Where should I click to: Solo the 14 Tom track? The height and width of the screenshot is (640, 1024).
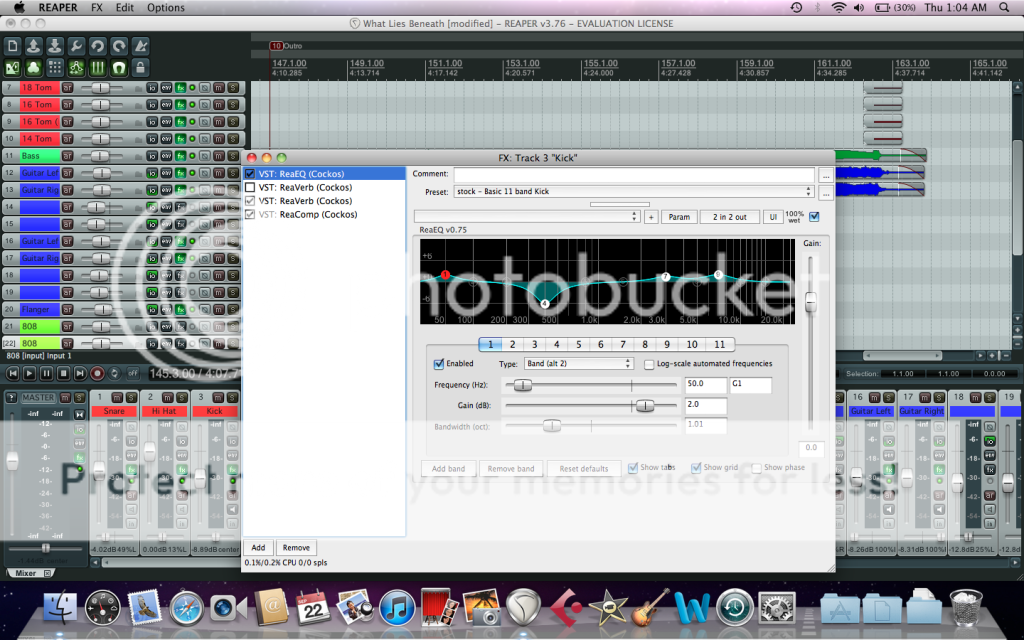[x=232, y=138]
